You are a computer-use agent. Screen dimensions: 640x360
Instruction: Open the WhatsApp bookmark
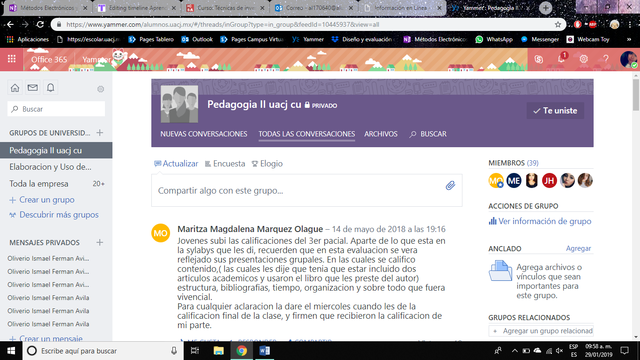click(x=494, y=40)
